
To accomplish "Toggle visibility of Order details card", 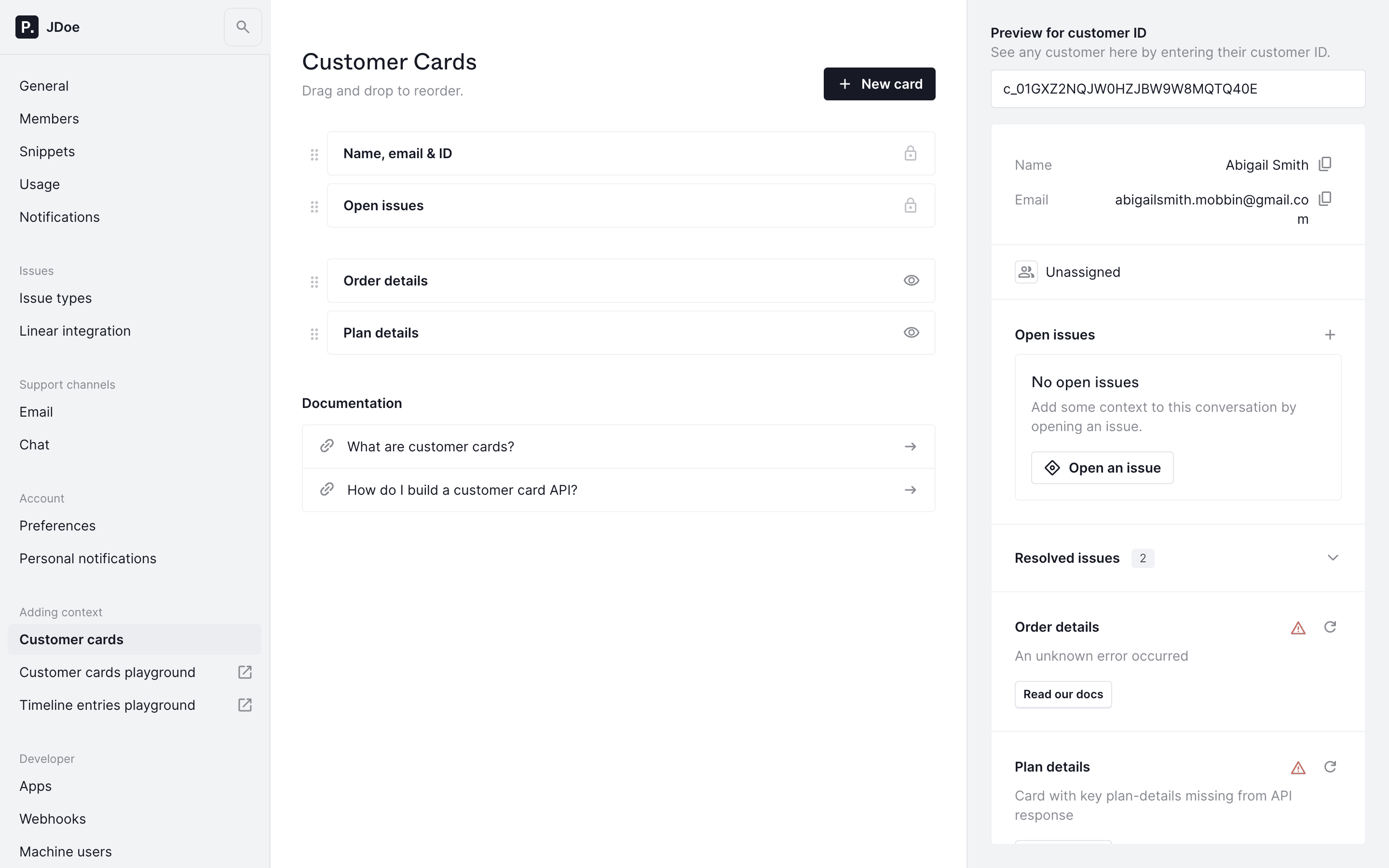I will pyautogui.click(x=911, y=281).
